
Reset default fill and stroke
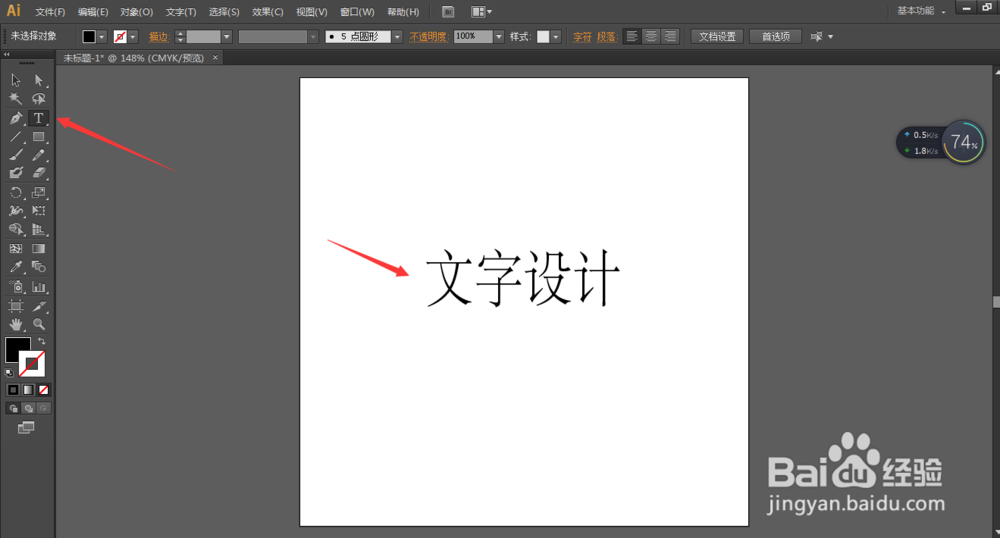(9, 373)
